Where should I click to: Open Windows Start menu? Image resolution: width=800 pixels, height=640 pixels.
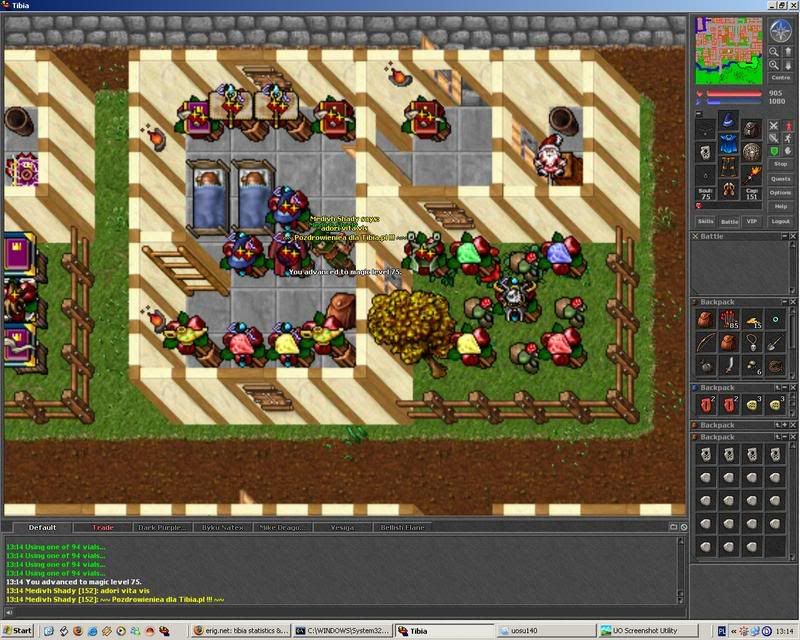[x=18, y=631]
